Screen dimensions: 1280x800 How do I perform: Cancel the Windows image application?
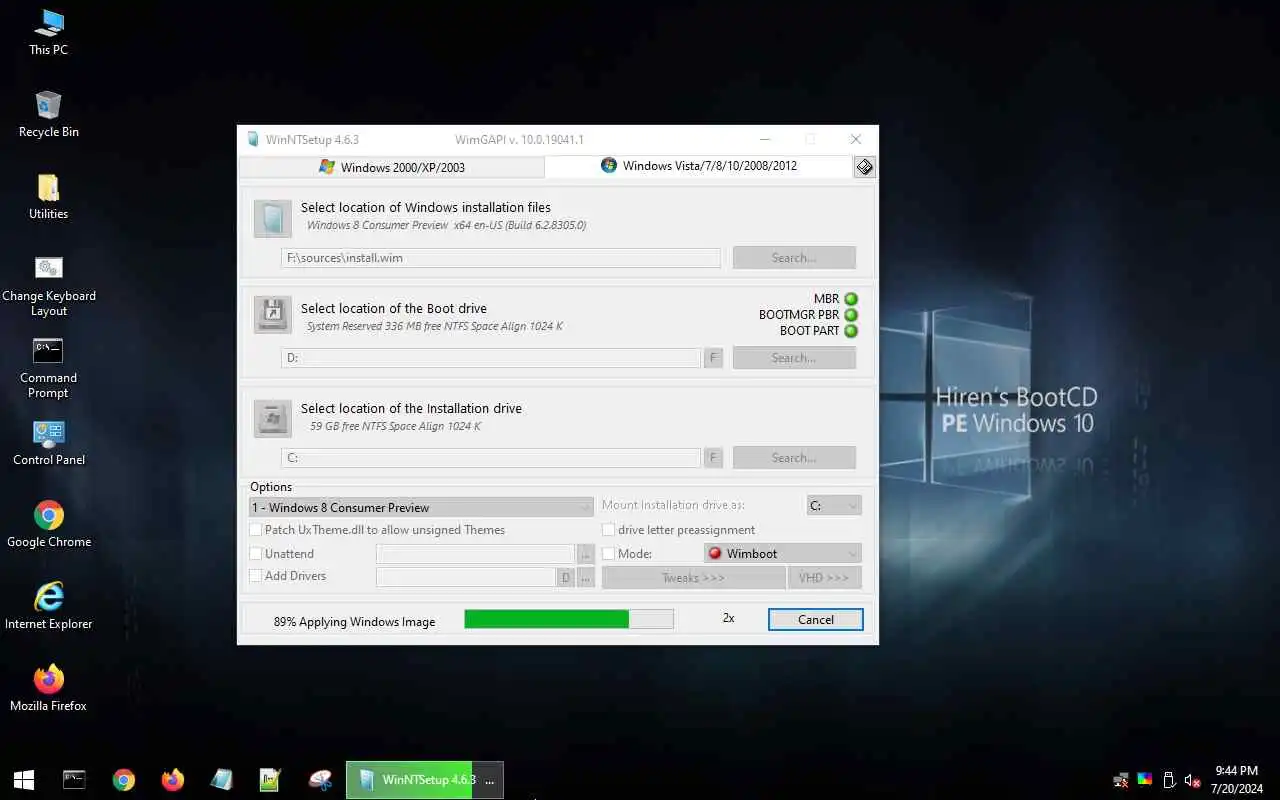pyautogui.click(x=816, y=620)
